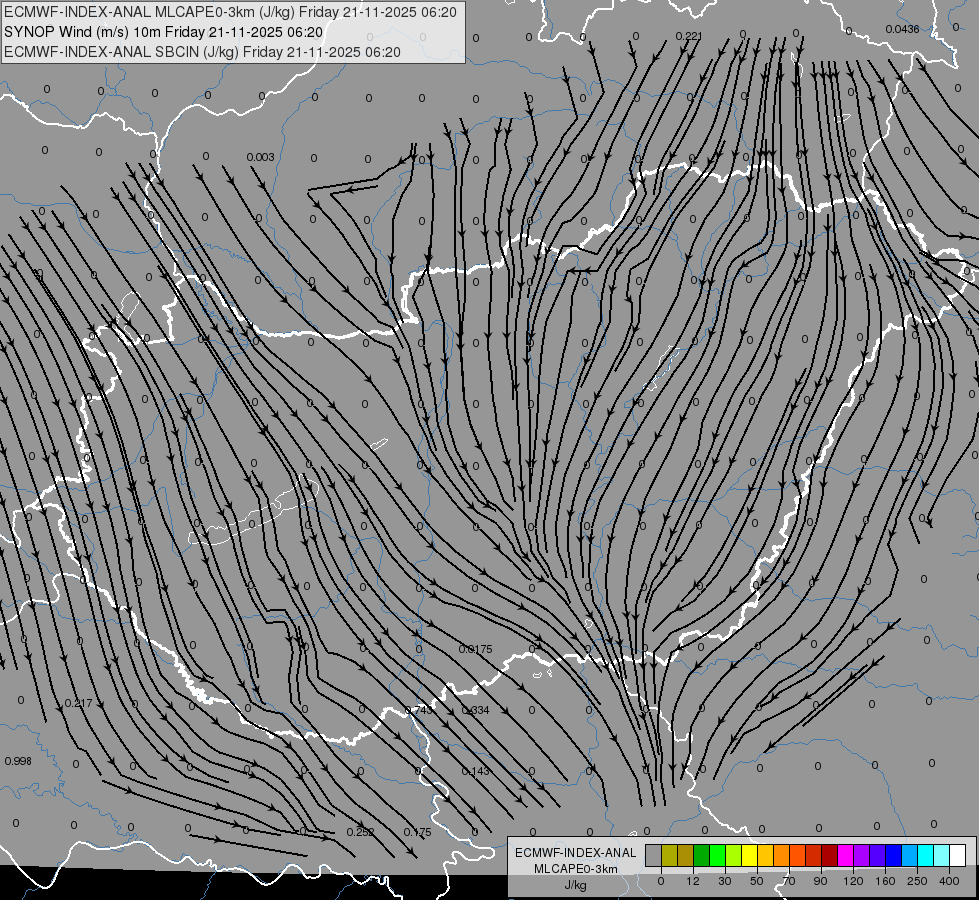Select the dark red legend swatch
Image resolution: width=979 pixels, height=900 pixels.
pyautogui.click(x=830, y=855)
